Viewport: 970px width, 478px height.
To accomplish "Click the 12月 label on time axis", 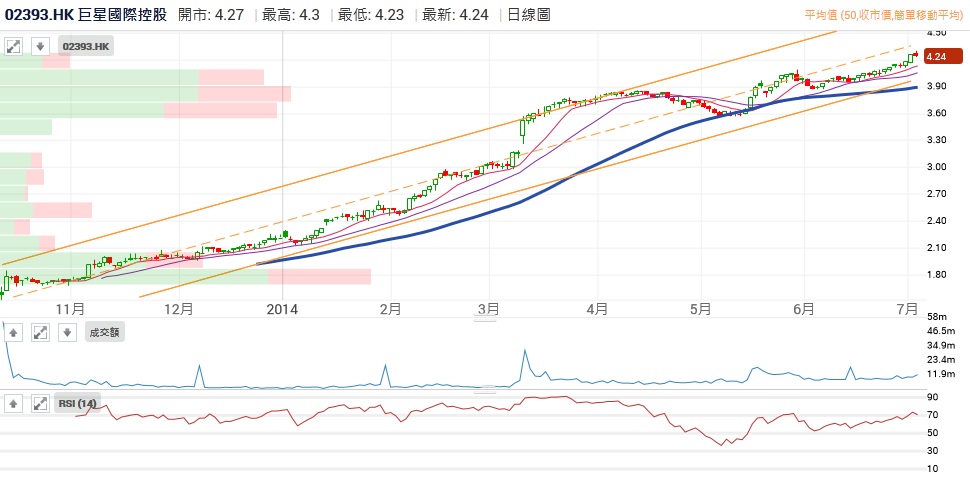I will (x=178, y=309).
